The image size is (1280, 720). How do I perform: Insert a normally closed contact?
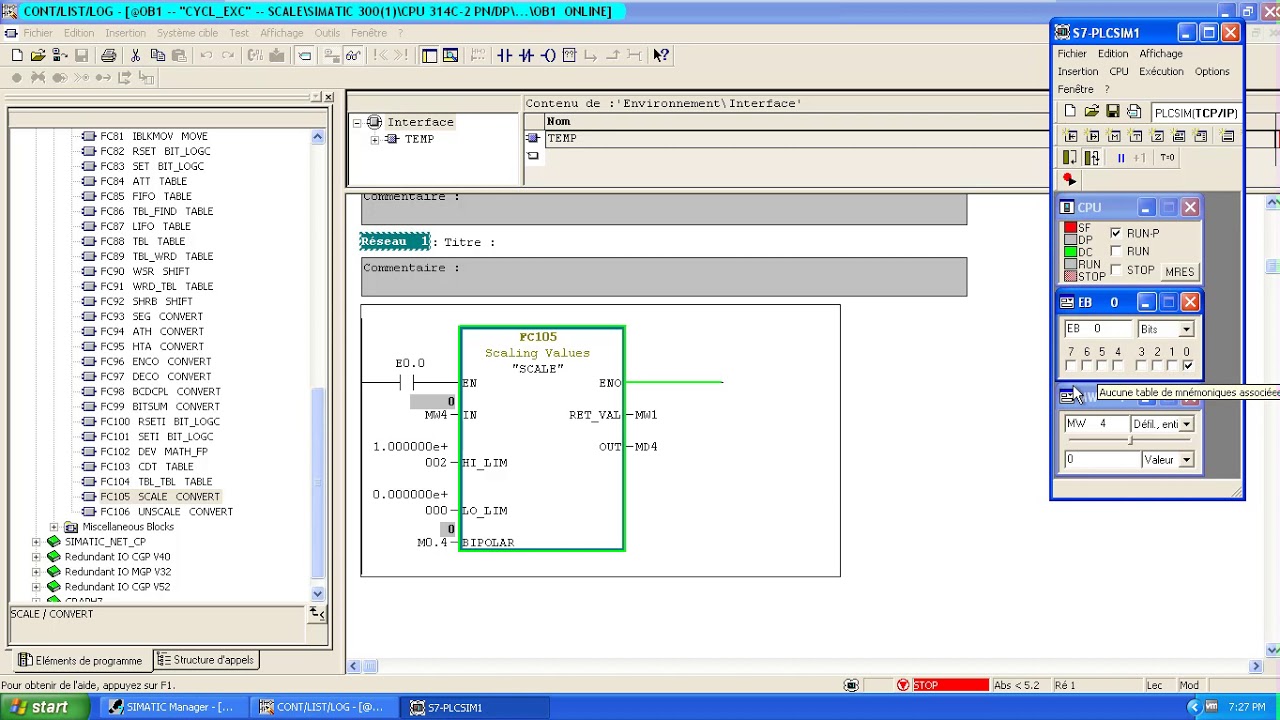(x=526, y=56)
